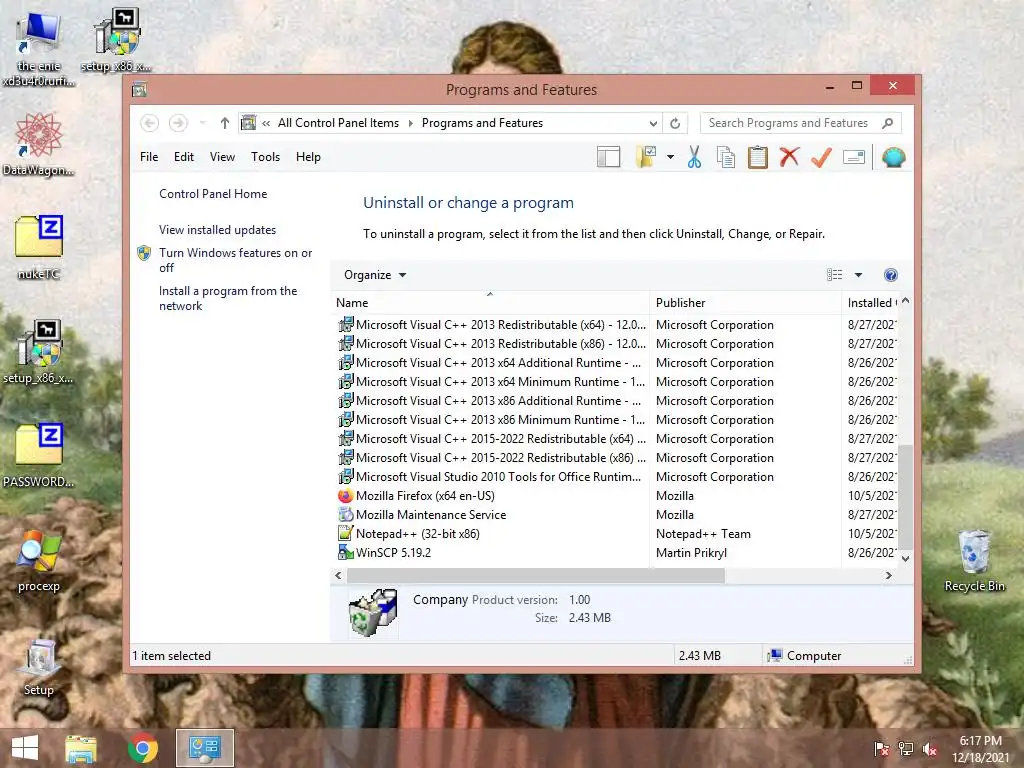The height and width of the screenshot is (768, 1024).
Task: Click the Properties toolbar icon
Action: 854,157
